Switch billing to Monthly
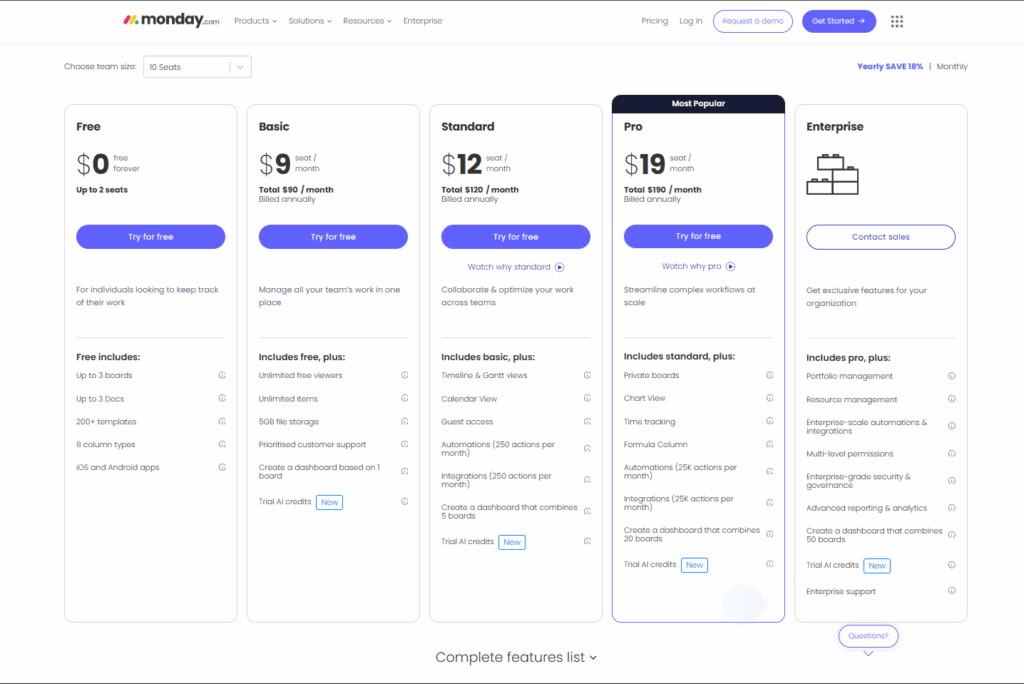 pyautogui.click(x=952, y=67)
